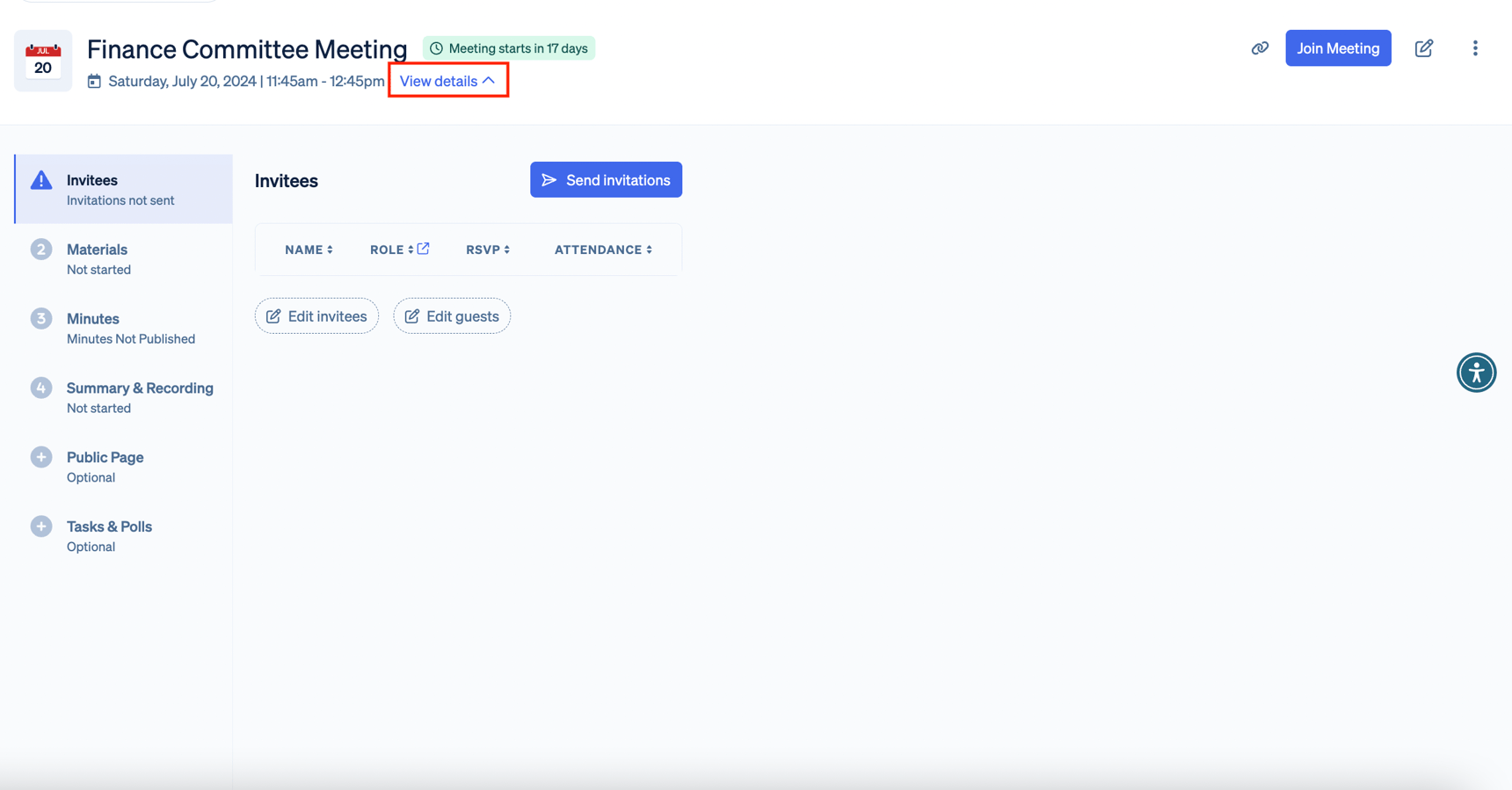This screenshot has height=790, width=1512.
Task: Click the Edit guests button
Action: 452,316
